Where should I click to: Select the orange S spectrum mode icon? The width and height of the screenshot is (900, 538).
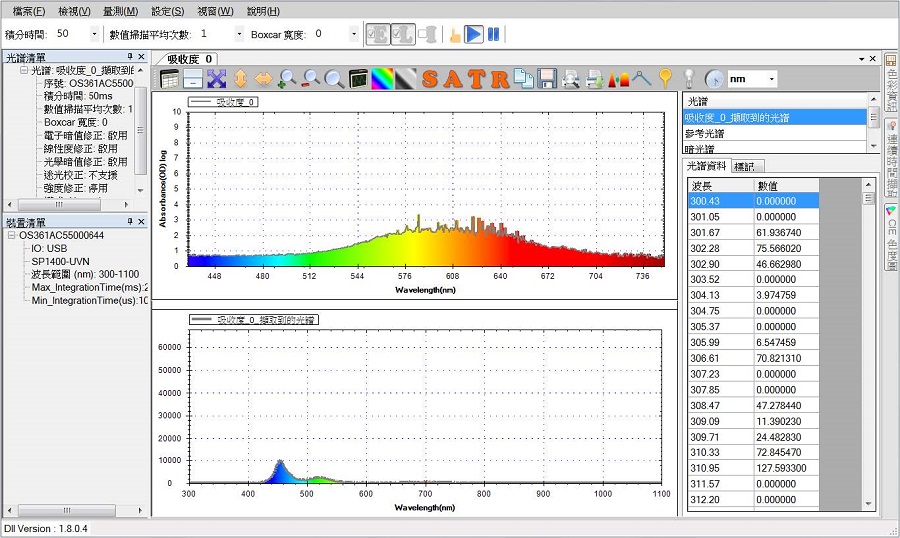pos(430,79)
